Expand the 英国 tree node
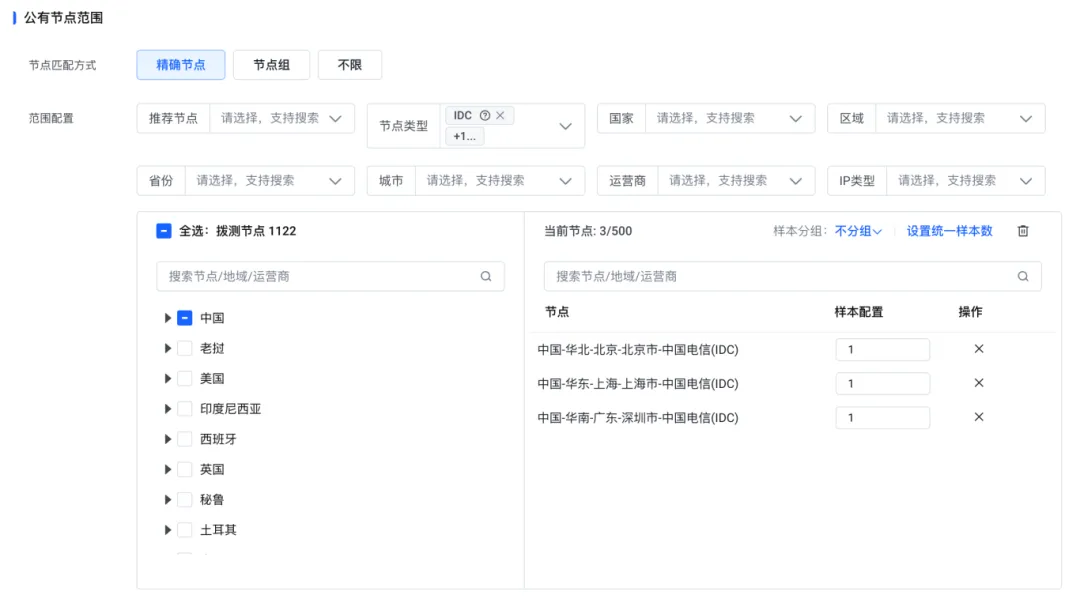The height and width of the screenshot is (599, 1080). point(167,470)
